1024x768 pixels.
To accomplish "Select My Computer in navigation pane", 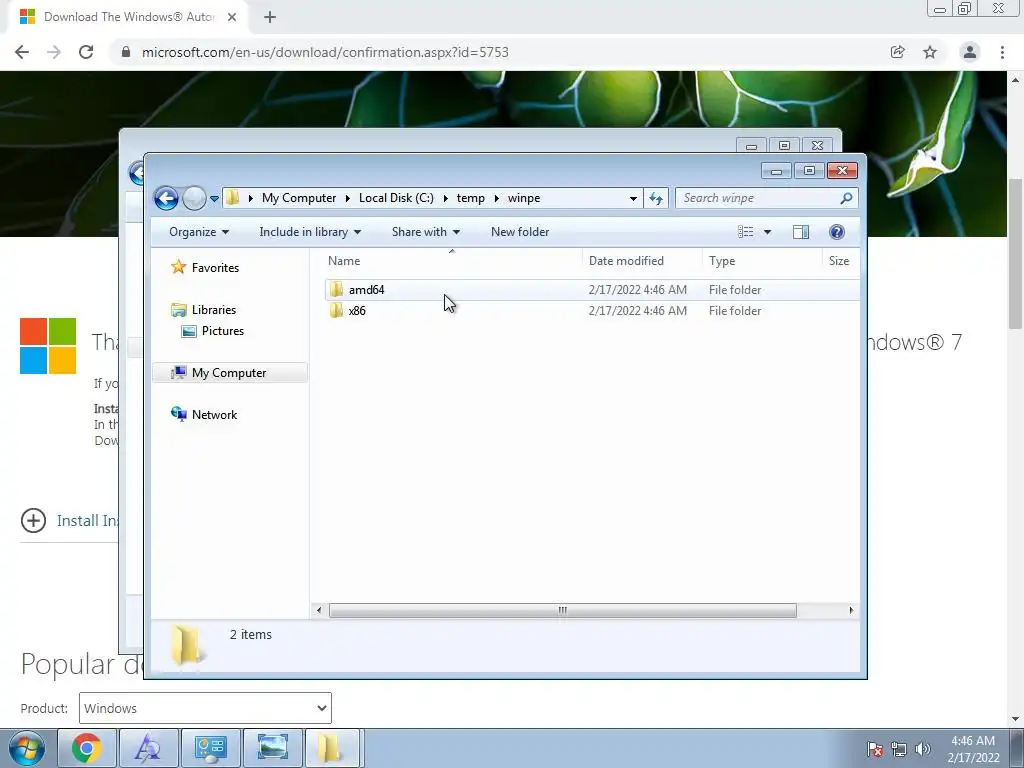I will click(x=229, y=373).
